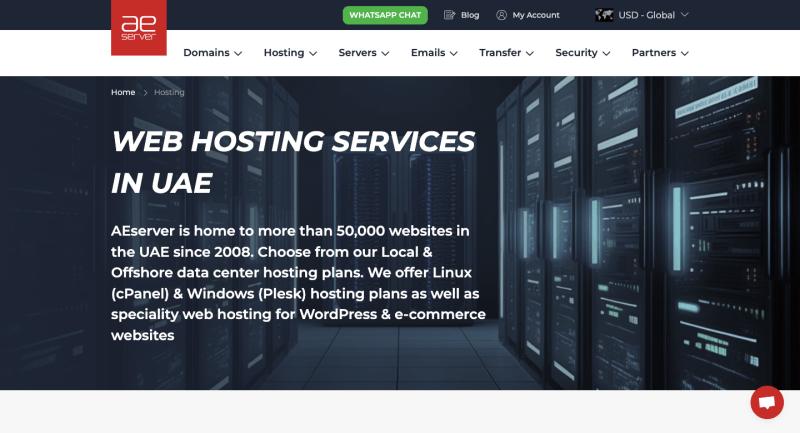
Task: Go to Home breadcrumb link
Action: click(123, 92)
